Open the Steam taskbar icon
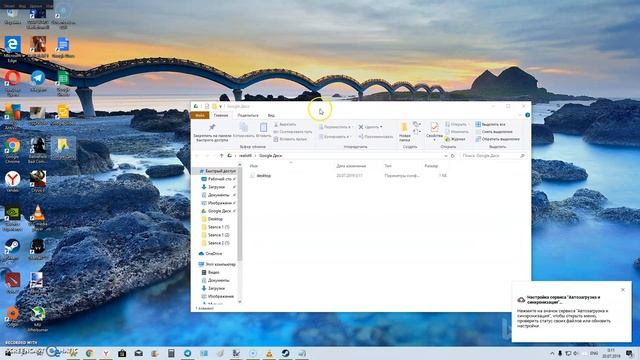Screen dimensions: 640x360 (285, 353)
